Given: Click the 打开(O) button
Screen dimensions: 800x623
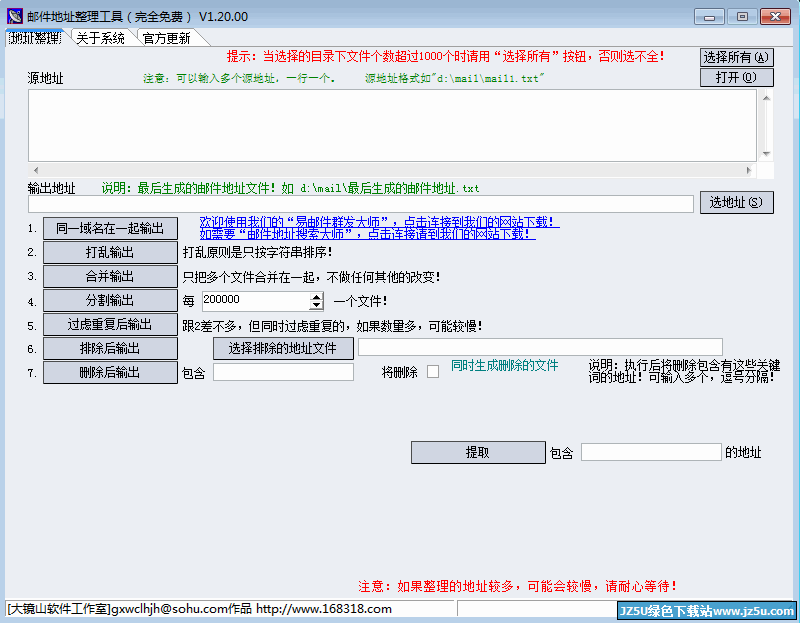Looking at the screenshot, I should (736, 78).
